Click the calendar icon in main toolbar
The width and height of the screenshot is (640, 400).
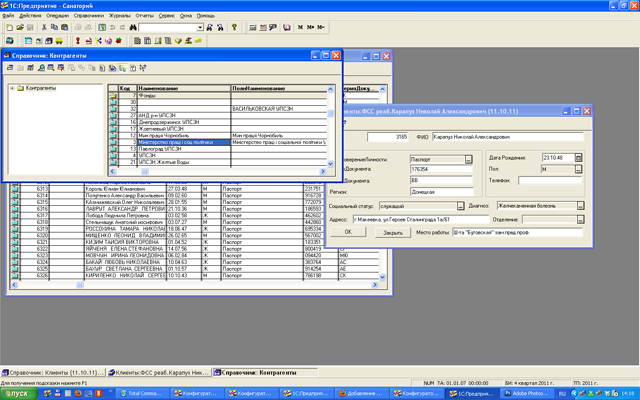(x=263, y=27)
